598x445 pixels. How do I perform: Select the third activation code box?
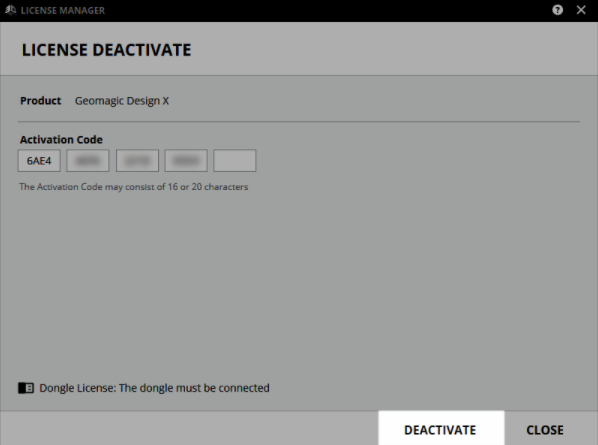[x=137, y=161]
